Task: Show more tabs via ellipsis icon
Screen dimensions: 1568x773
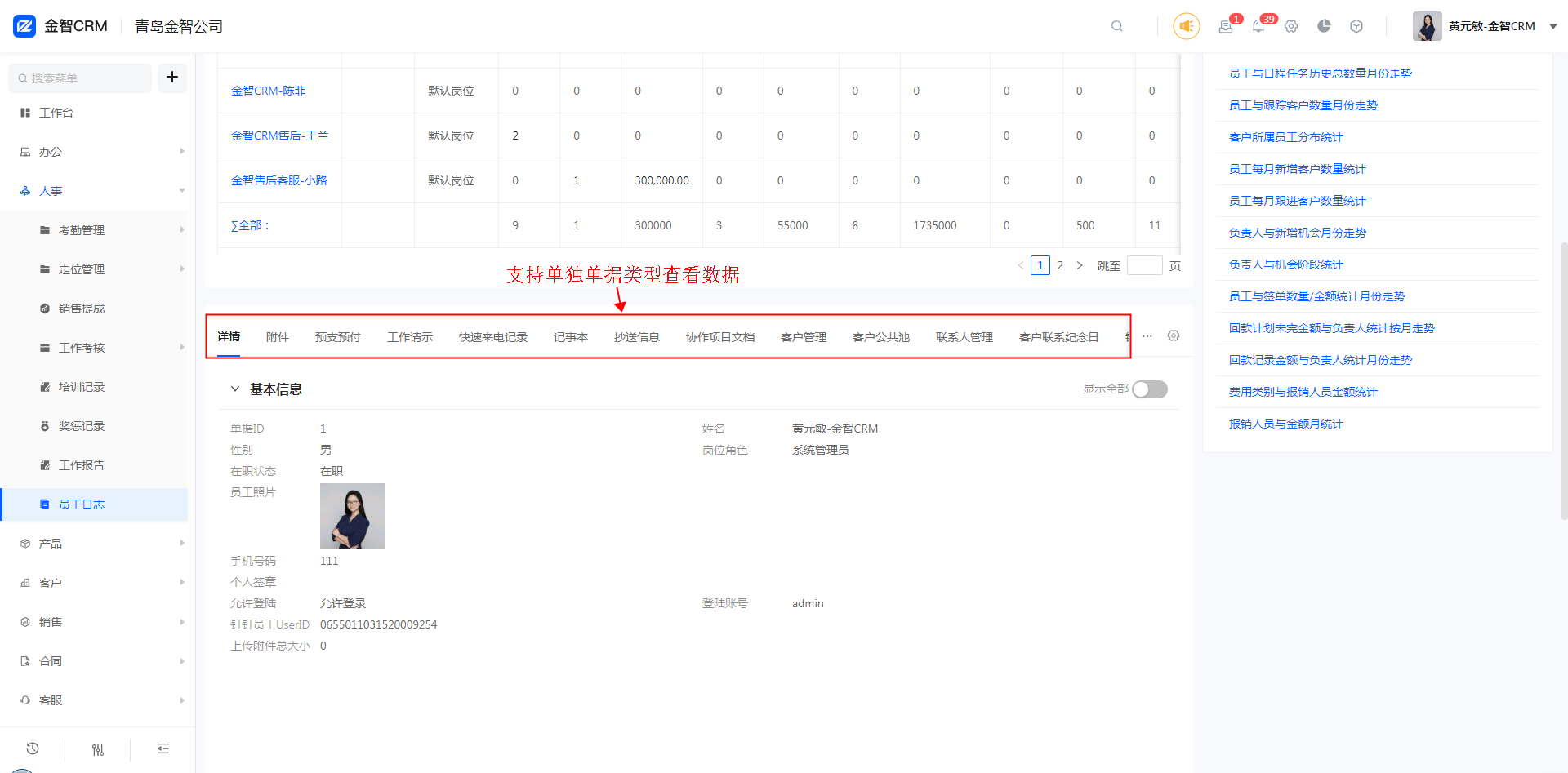Action: [x=1147, y=336]
